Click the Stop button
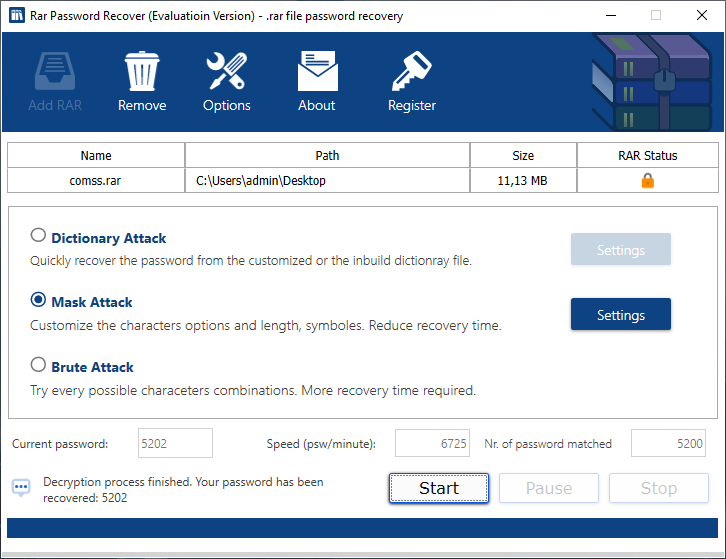This screenshot has width=726, height=559. coord(659,488)
